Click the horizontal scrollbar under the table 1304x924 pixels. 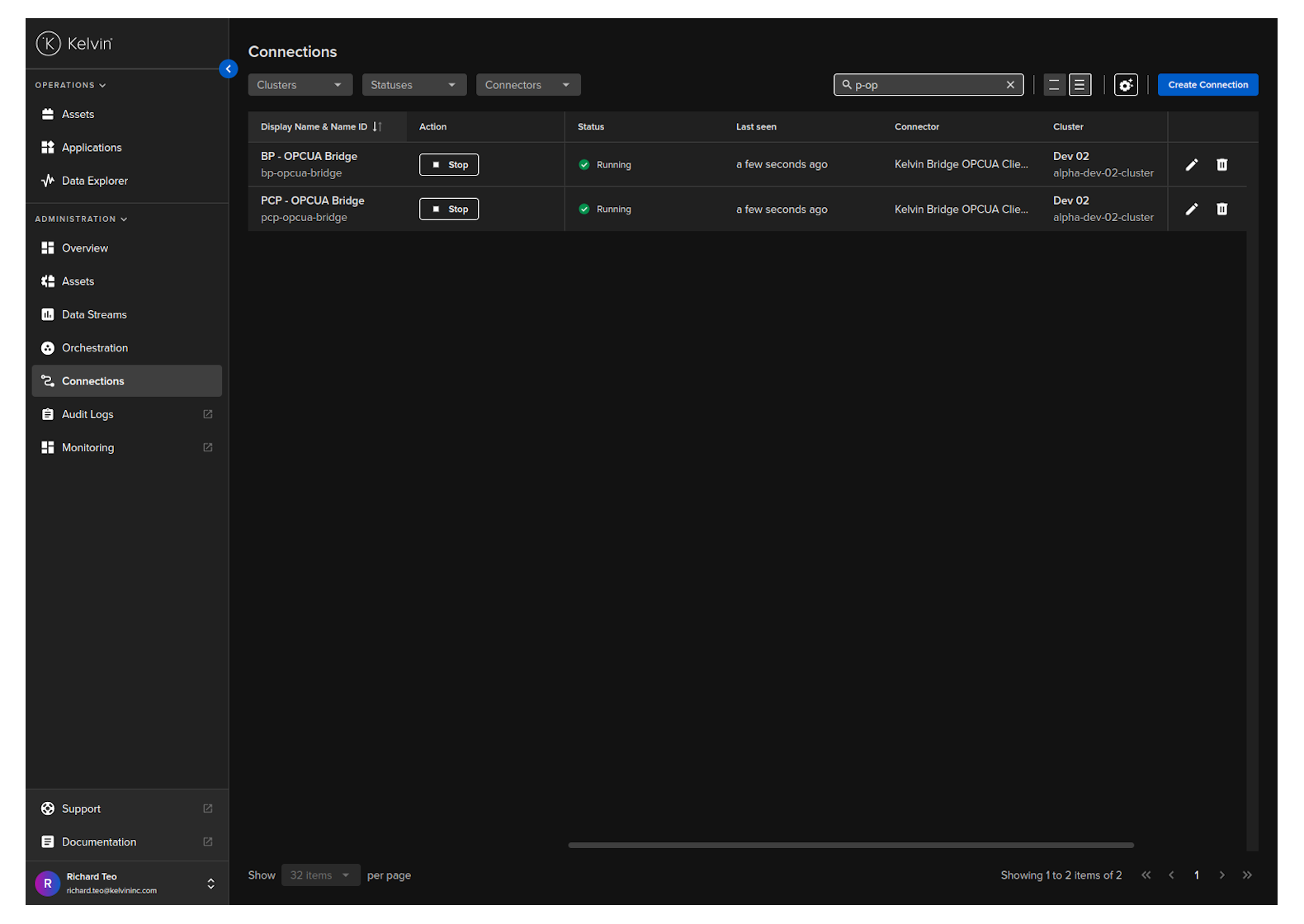click(850, 846)
